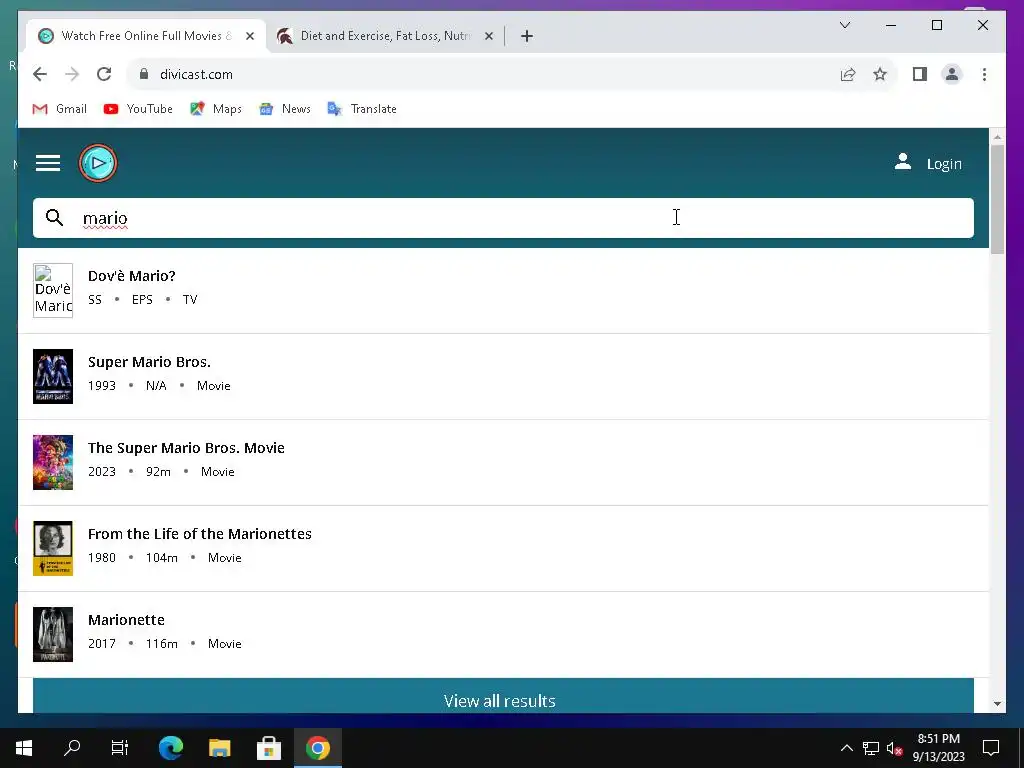Viewport: 1024px width, 768px height.
Task: Click the page scrollbar thumb
Action: 997,199
